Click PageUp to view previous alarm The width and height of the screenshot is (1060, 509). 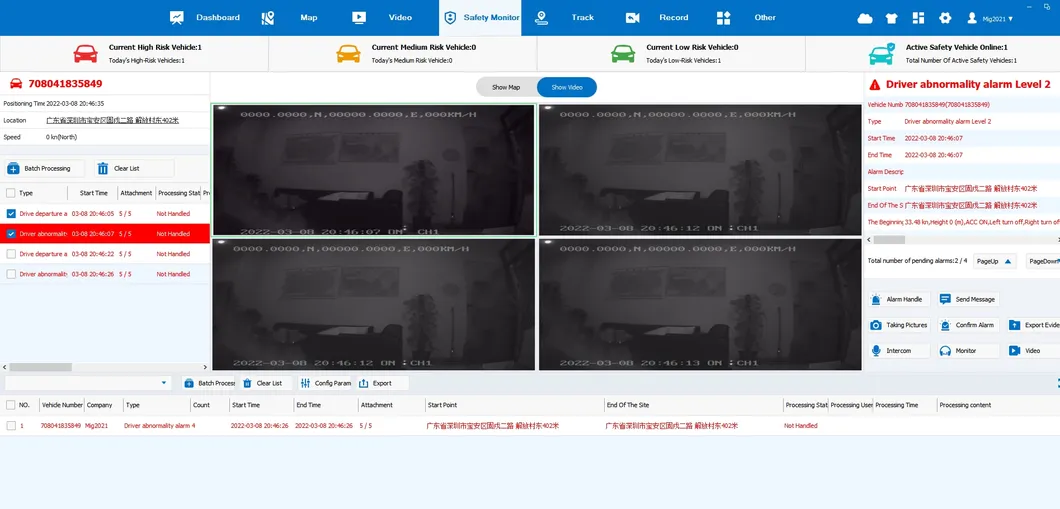click(994, 261)
